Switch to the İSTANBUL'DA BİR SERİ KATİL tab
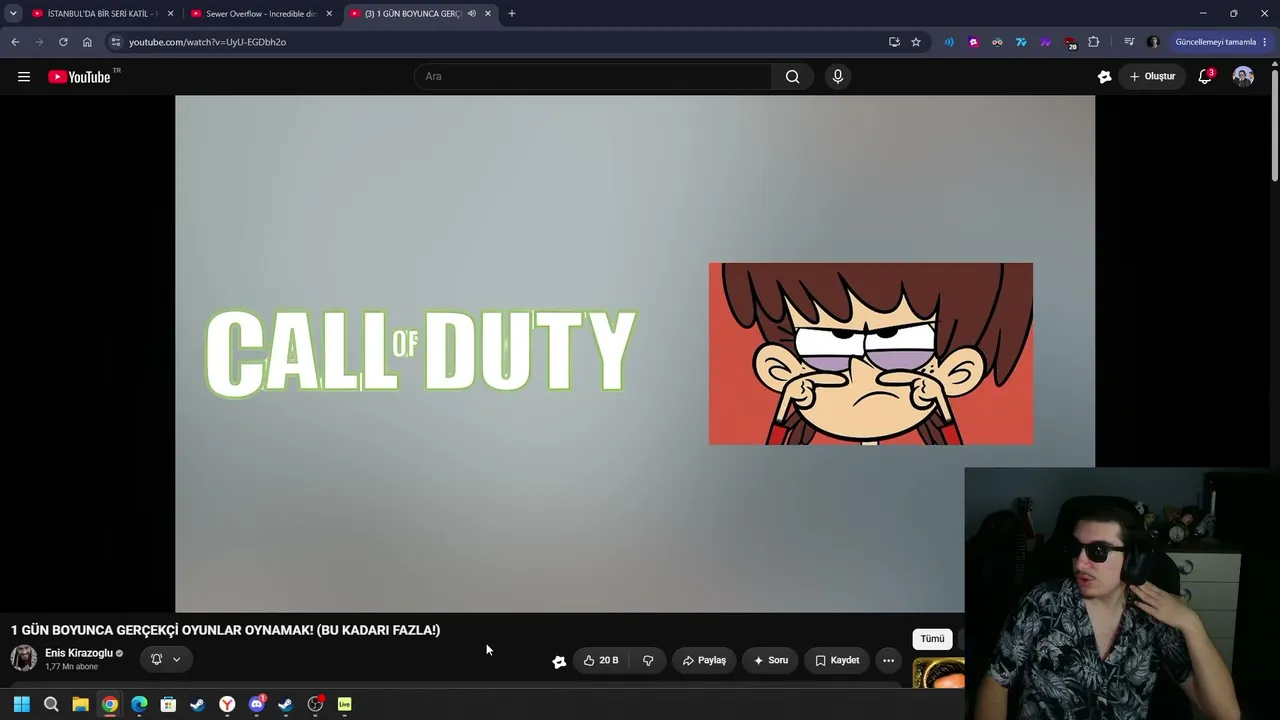The width and height of the screenshot is (1280, 720). click(x=103, y=13)
